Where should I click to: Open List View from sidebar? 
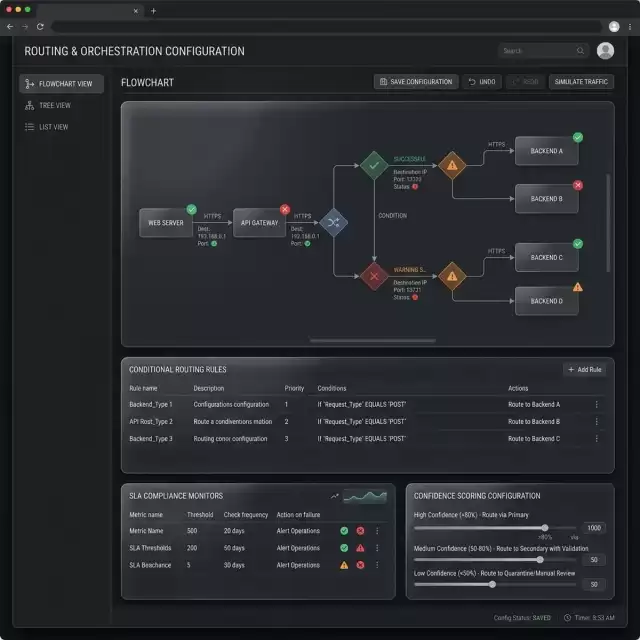tap(47, 127)
